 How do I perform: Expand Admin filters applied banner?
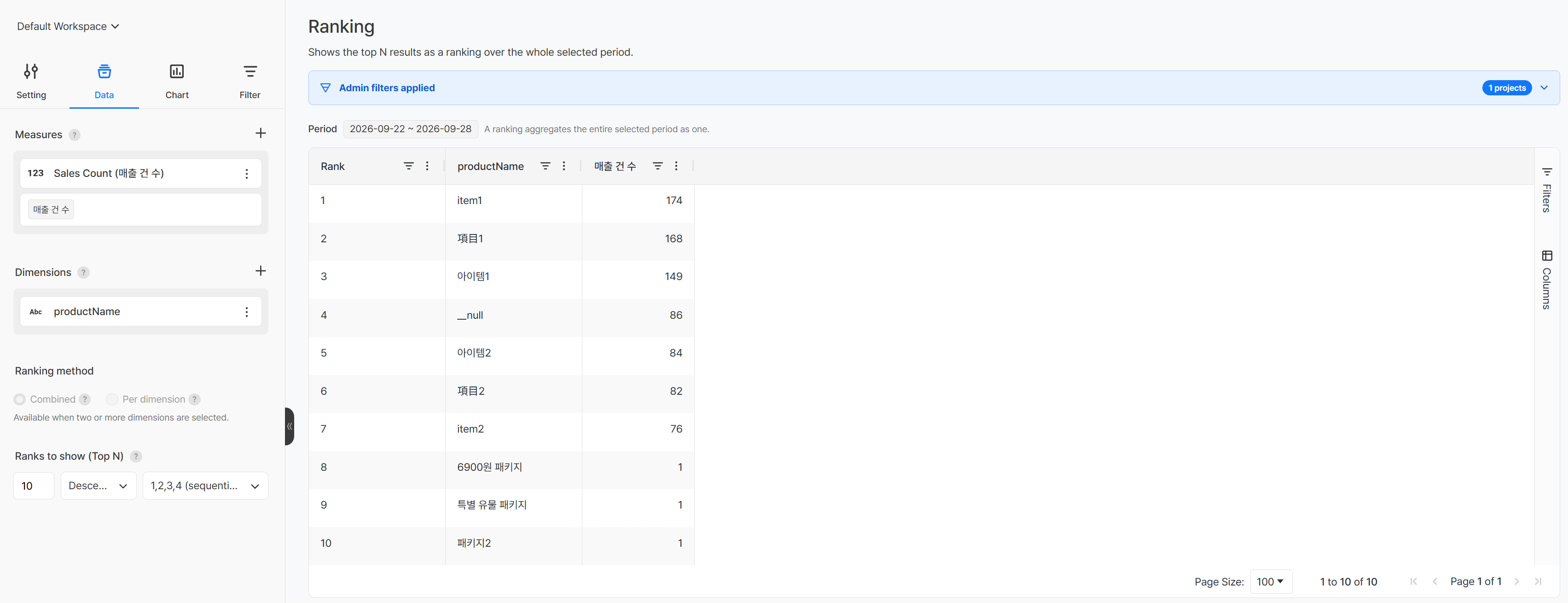click(1544, 88)
